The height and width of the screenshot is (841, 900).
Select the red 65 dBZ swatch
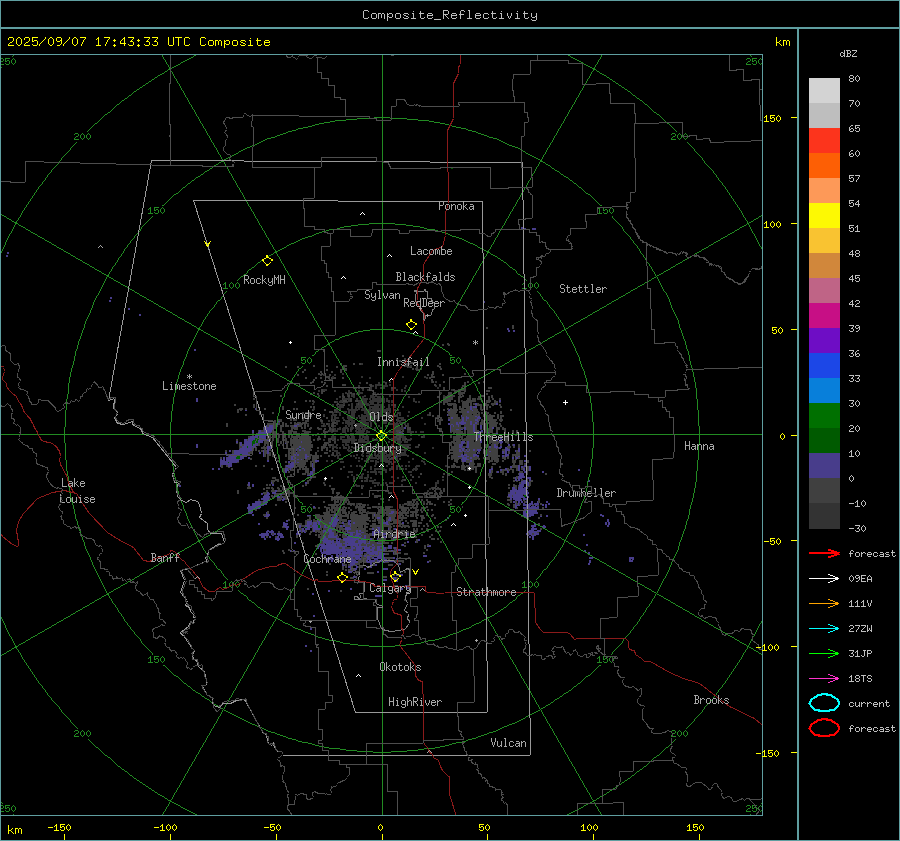point(824,141)
